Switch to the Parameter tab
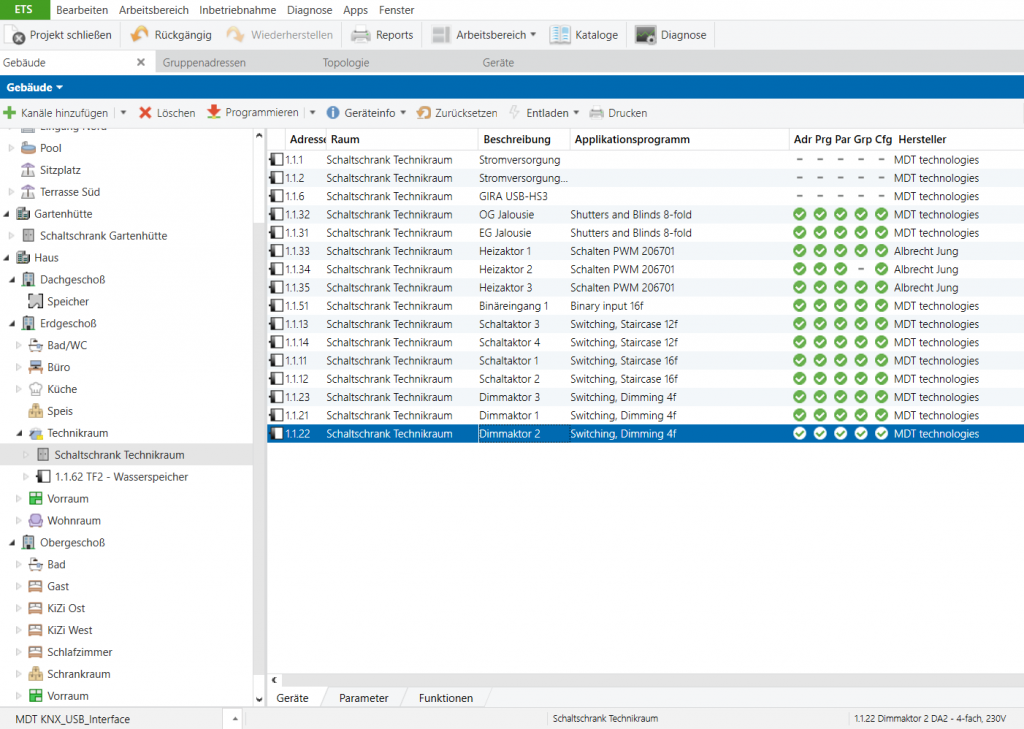This screenshot has height=729, width=1024. point(363,698)
